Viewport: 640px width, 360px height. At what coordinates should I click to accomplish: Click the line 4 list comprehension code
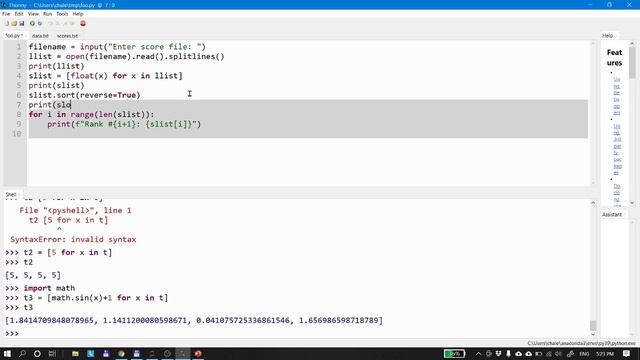[105, 76]
